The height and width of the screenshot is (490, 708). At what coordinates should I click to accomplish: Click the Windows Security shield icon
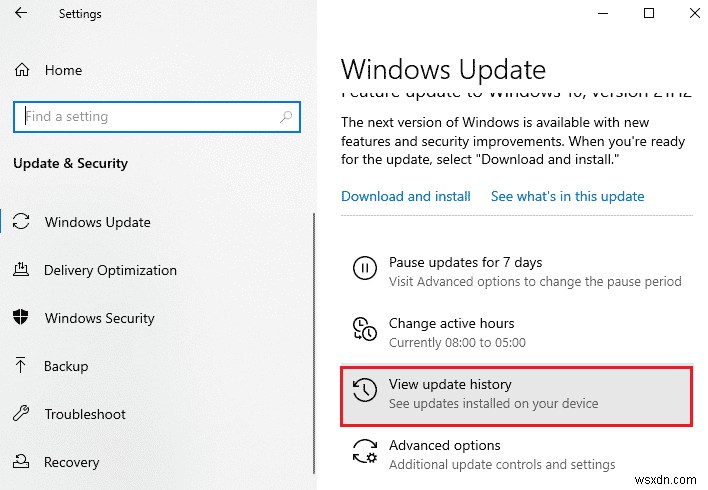pyautogui.click(x=22, y=318)
